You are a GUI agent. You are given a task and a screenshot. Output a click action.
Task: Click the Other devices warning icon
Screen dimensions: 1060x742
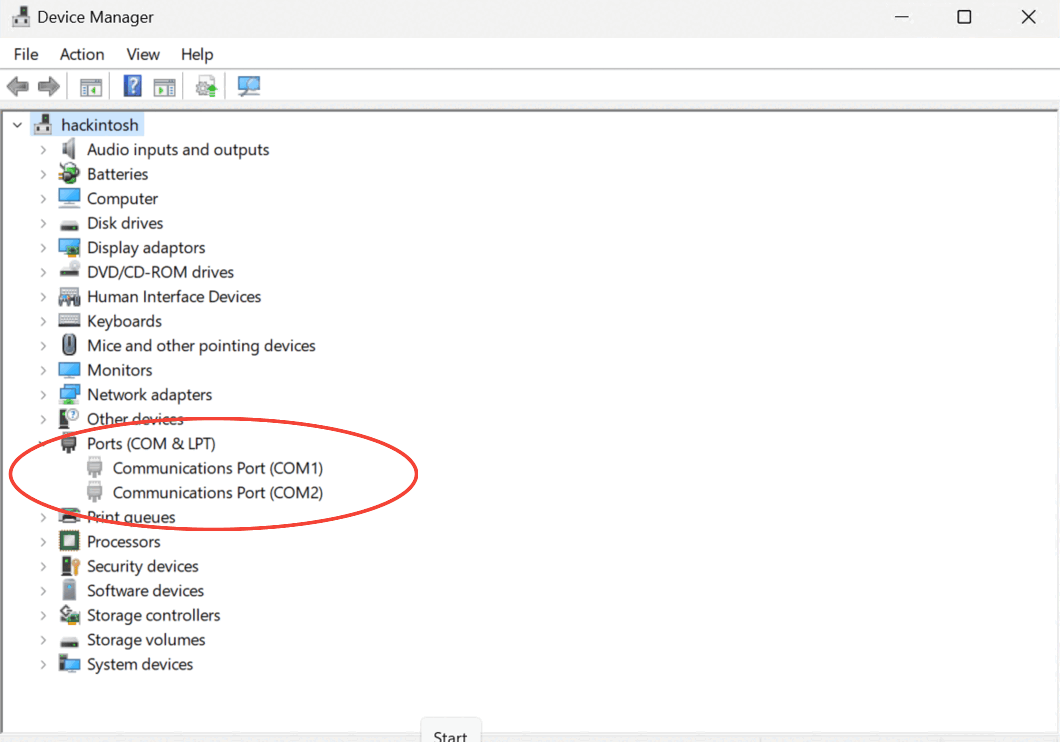pos(68,418)
